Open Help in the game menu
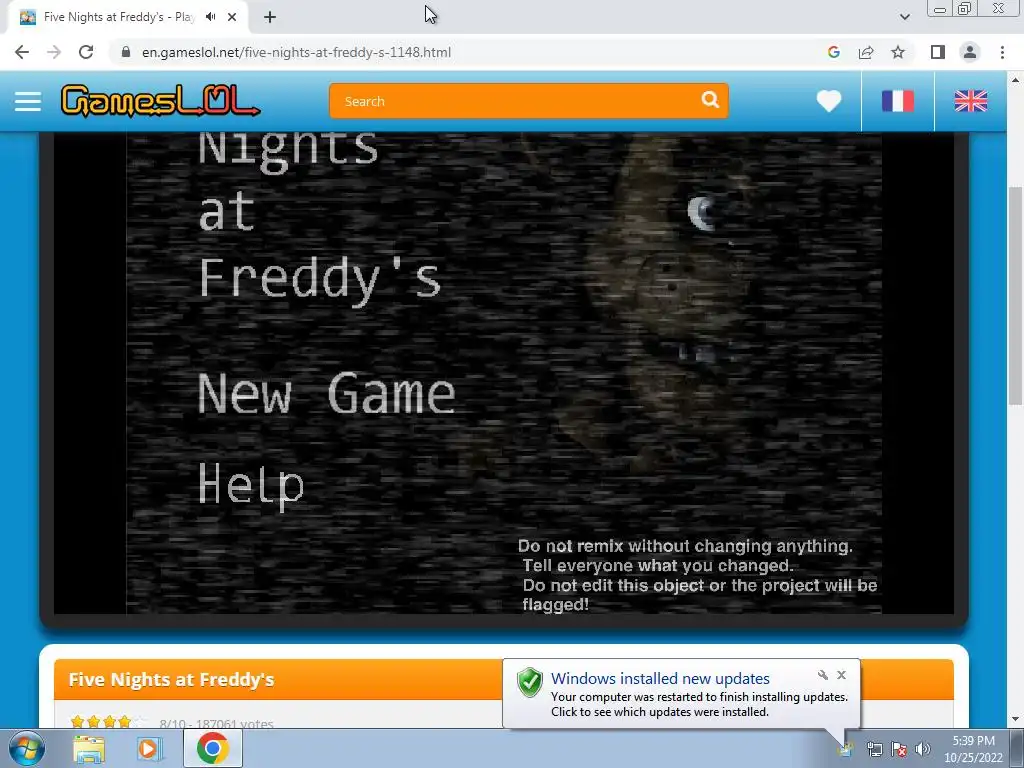1024x768 pixels. (x=251, y=485)
